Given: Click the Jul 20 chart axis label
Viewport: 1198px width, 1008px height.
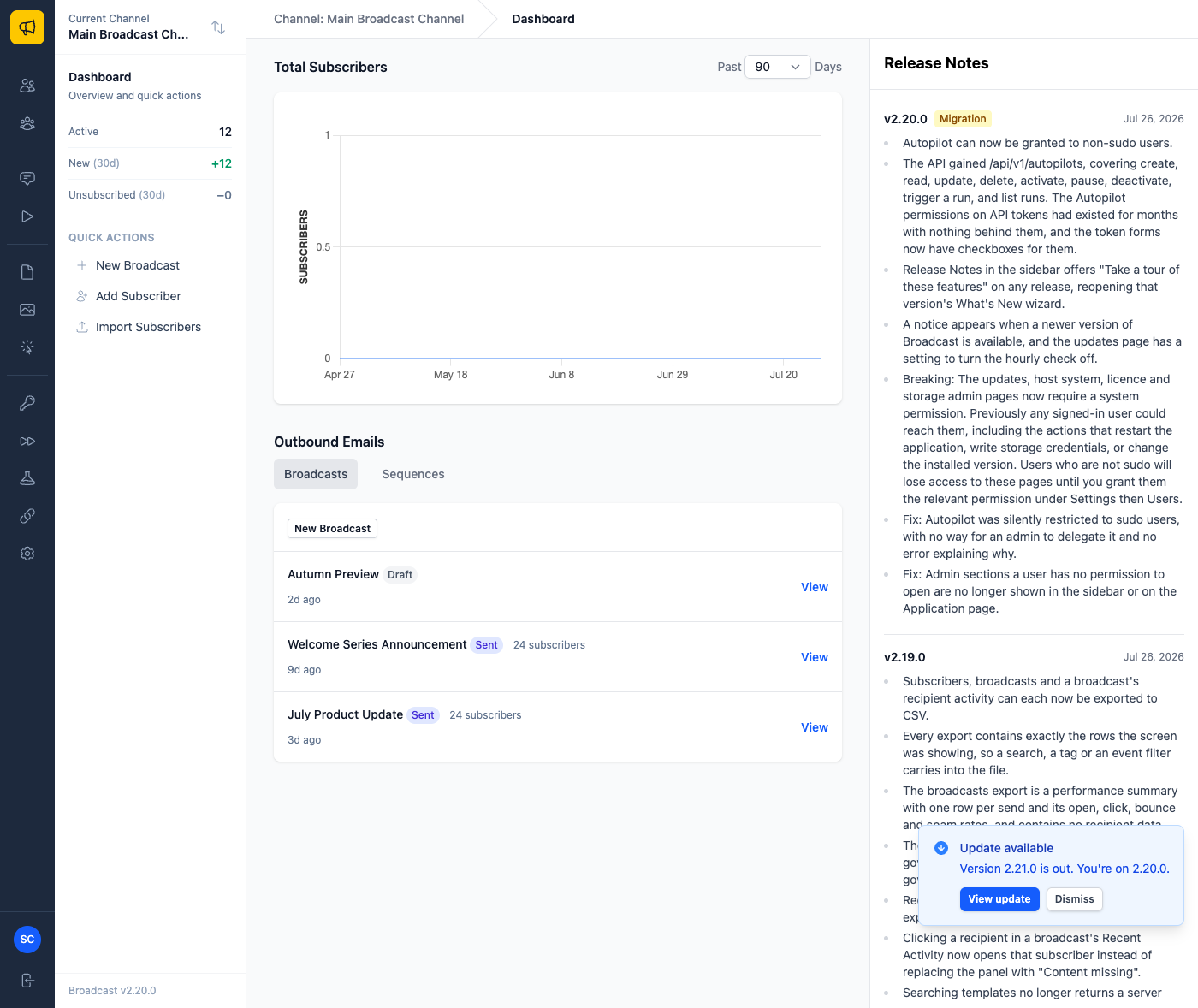Looking at the screenshot, I should 783,375.
